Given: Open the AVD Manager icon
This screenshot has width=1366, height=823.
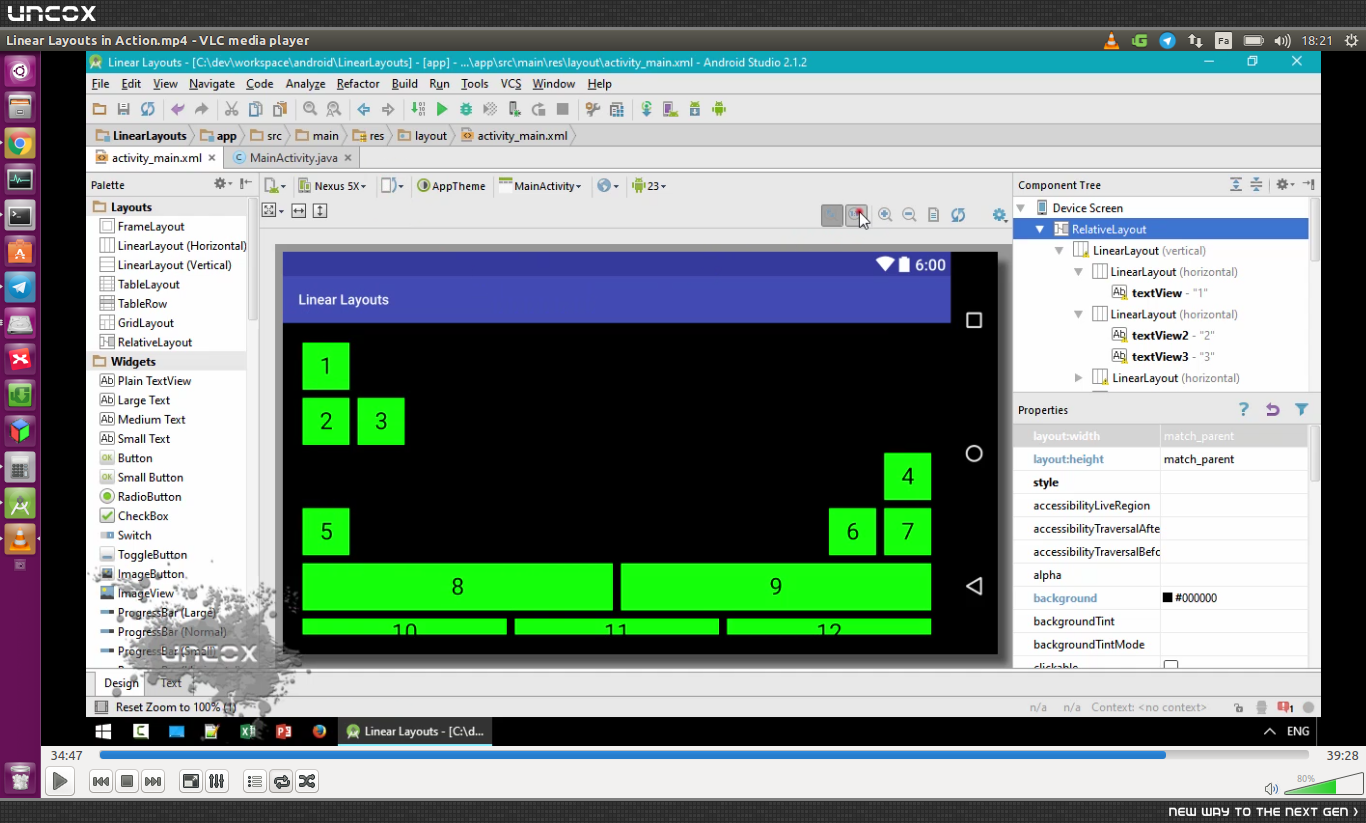Looking at the screenshot, I should (670, 109).
